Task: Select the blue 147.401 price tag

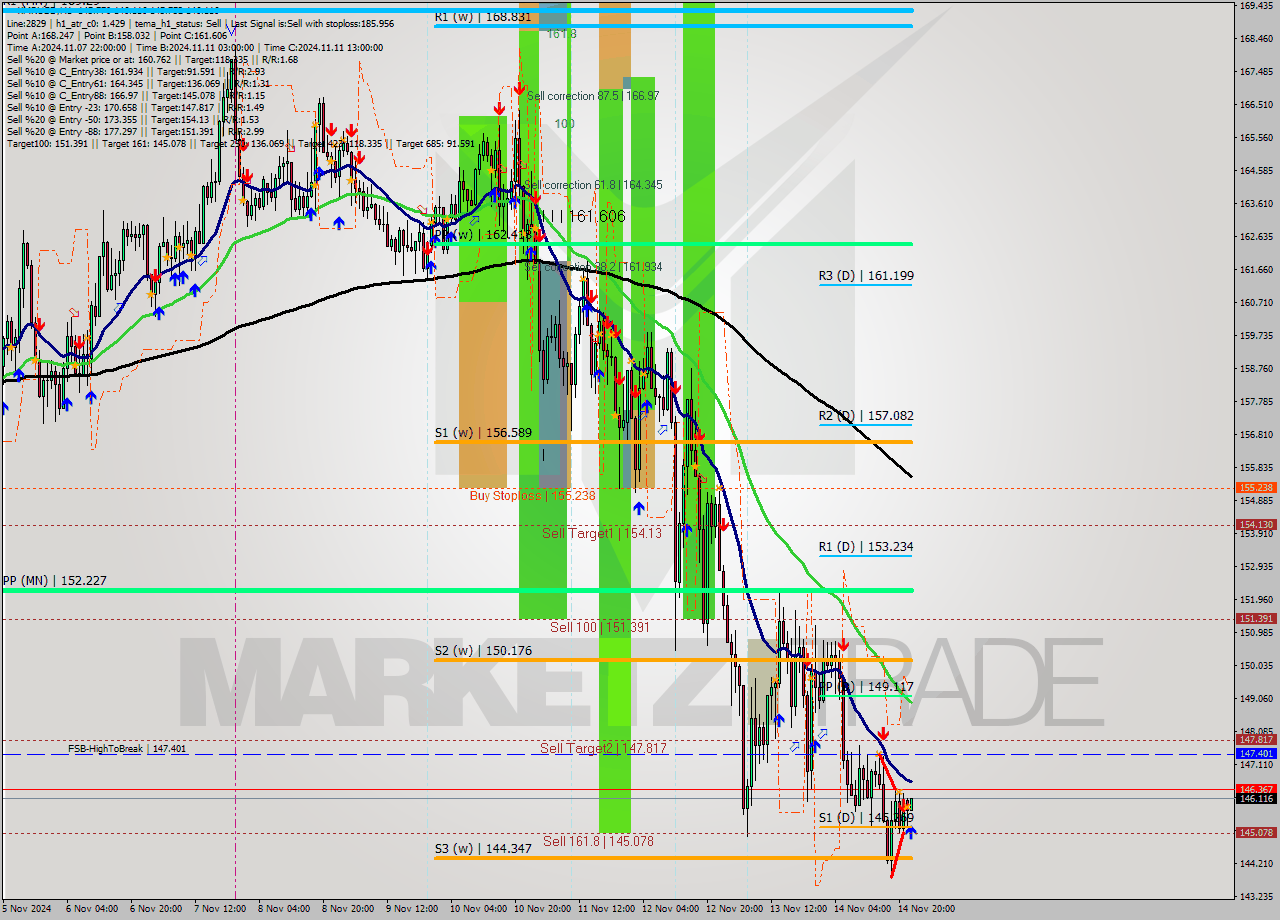Action: (x=1256, y=753)
